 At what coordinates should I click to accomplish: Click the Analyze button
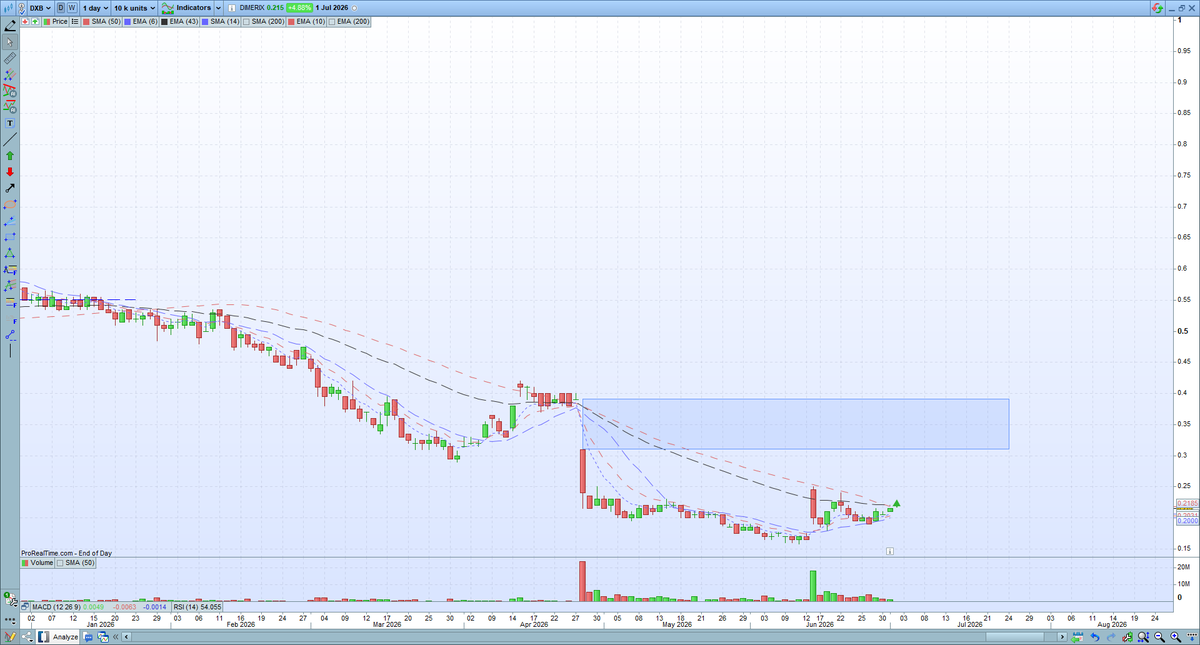(x=58, y=637)
